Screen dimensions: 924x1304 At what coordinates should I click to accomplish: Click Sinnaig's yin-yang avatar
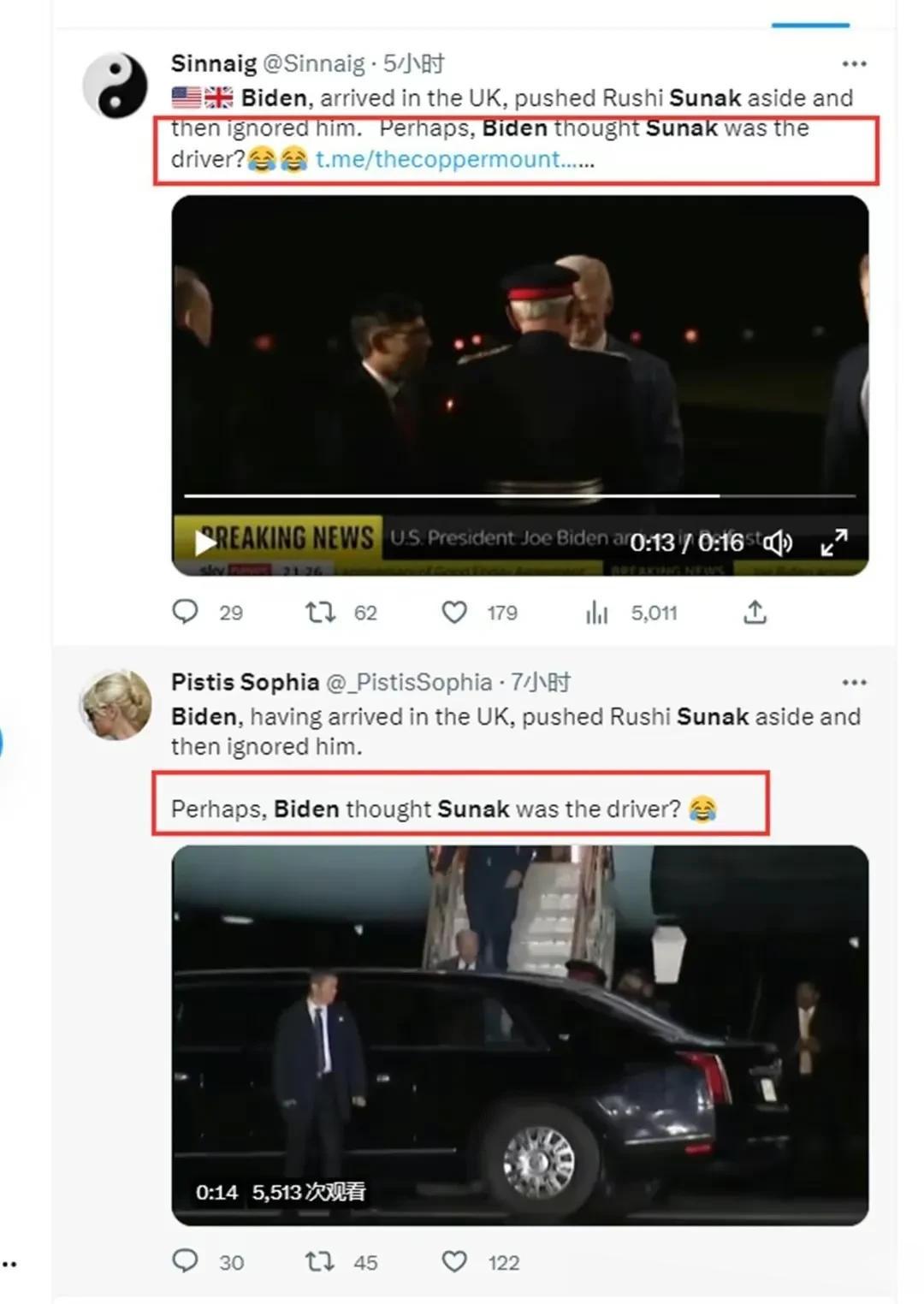pyautogui.click(x=115, y=86)
